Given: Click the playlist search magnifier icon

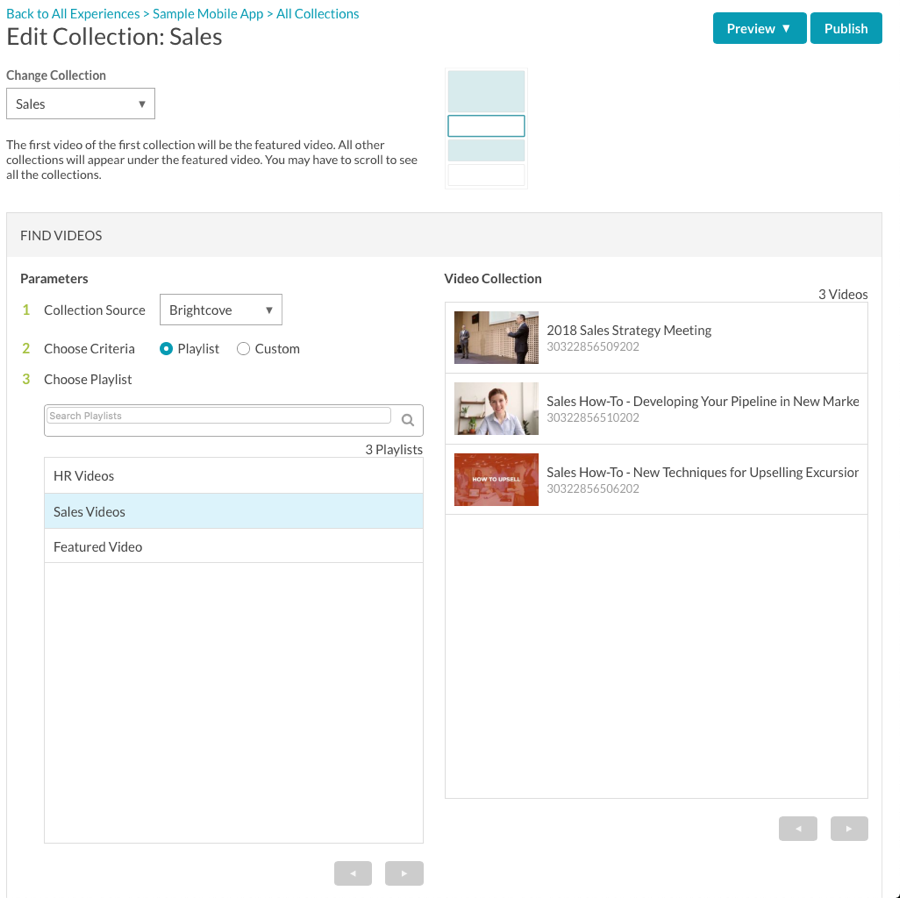Looking at the screenshot, I should tap(408, 420).
